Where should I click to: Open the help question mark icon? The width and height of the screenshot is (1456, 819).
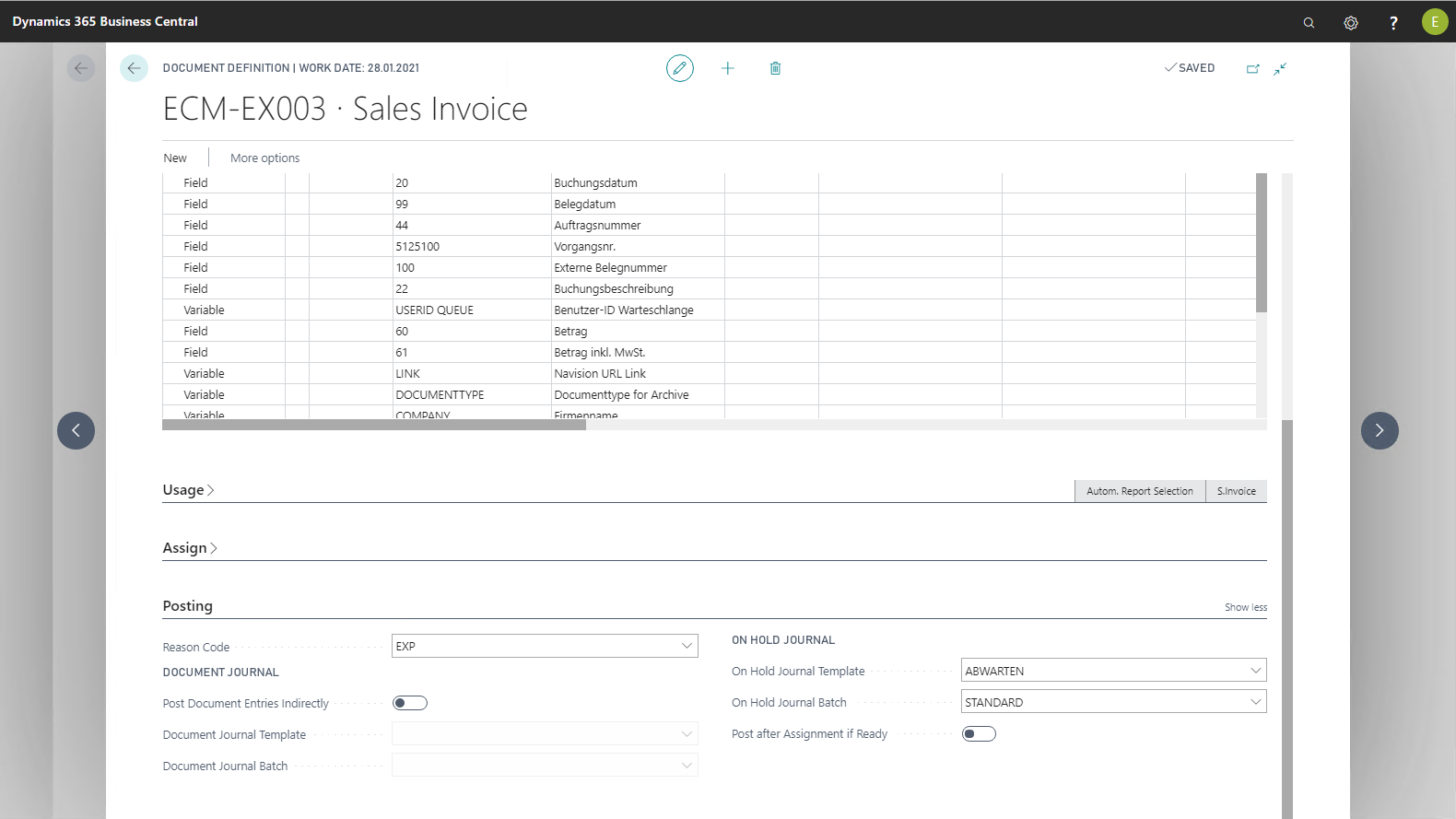tap(1393, 22)
